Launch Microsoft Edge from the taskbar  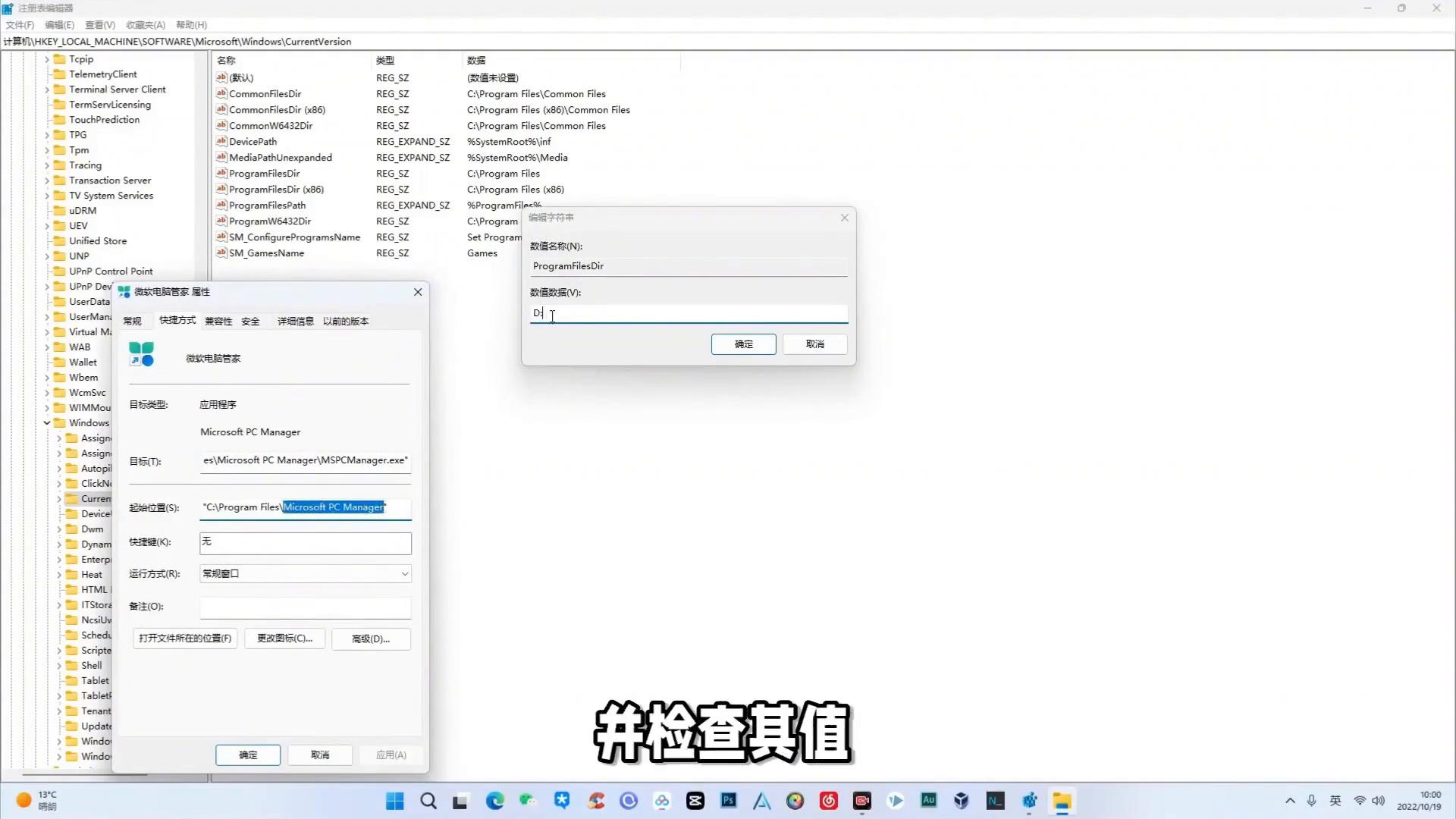coord(495,800)
